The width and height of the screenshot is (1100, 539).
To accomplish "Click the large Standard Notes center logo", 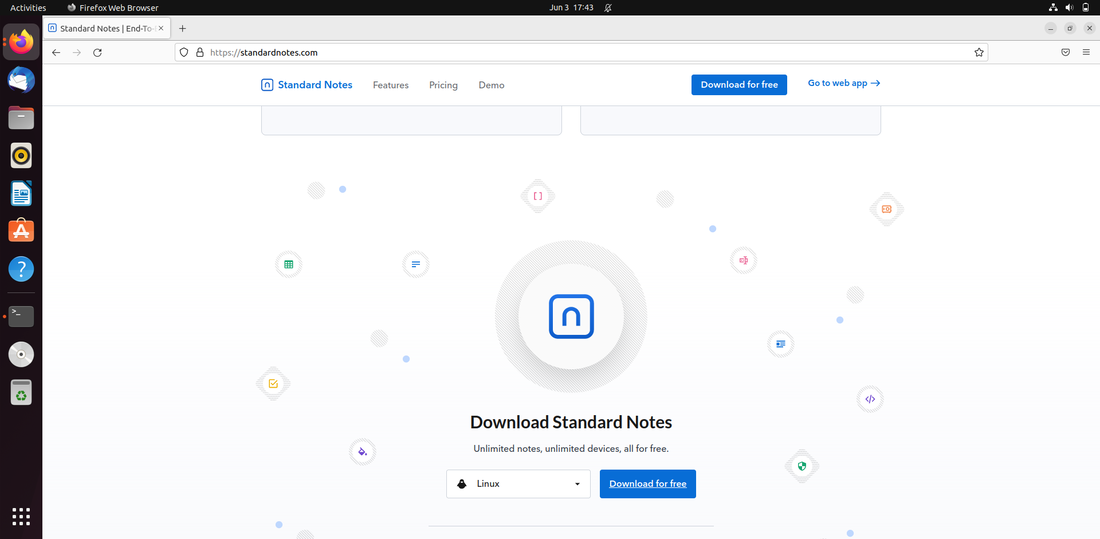I will coord(571,317).
